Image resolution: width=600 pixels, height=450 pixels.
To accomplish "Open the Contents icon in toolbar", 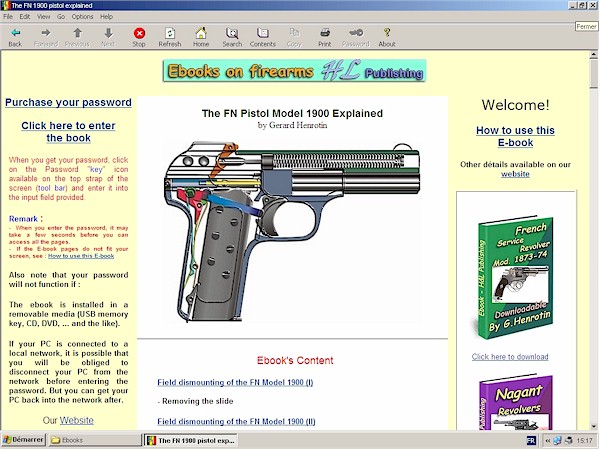I will pos(262,33).
